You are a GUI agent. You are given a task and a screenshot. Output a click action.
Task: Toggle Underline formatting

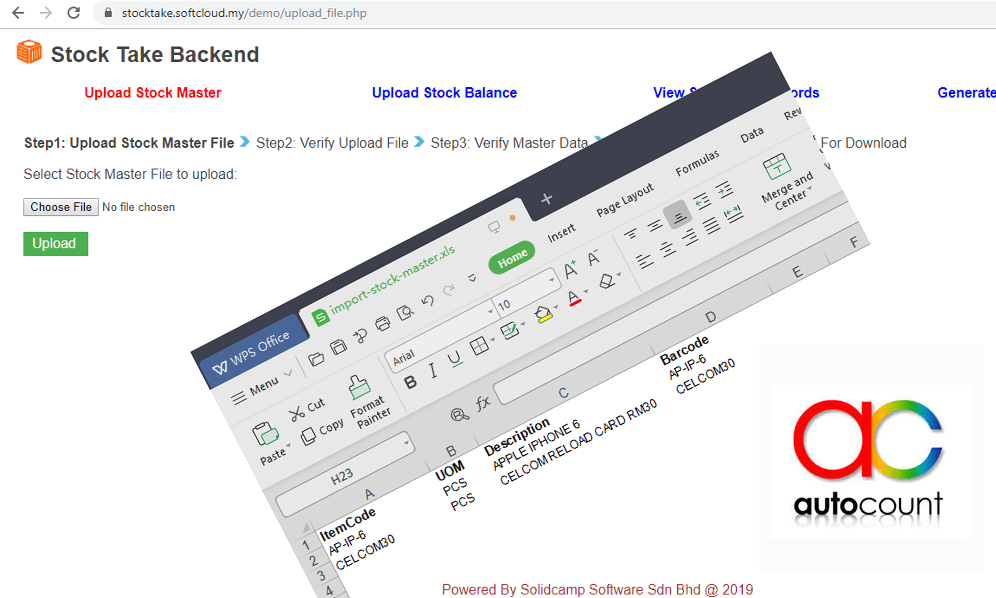click(x=454, y=359)
